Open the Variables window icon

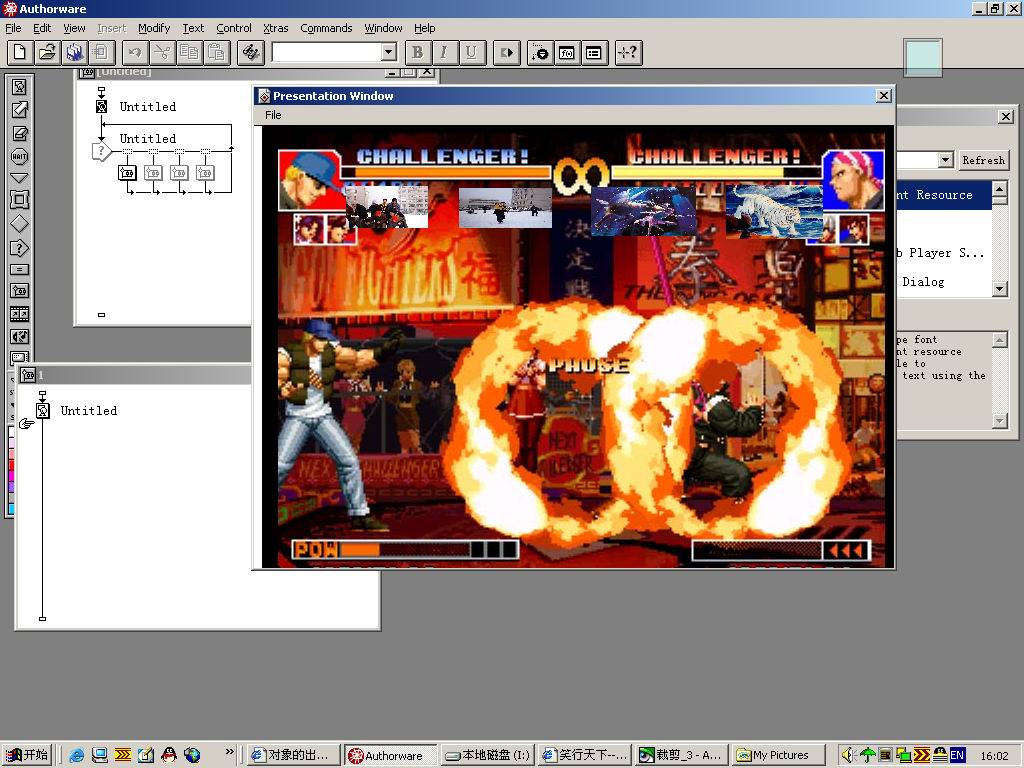(594, 52)
